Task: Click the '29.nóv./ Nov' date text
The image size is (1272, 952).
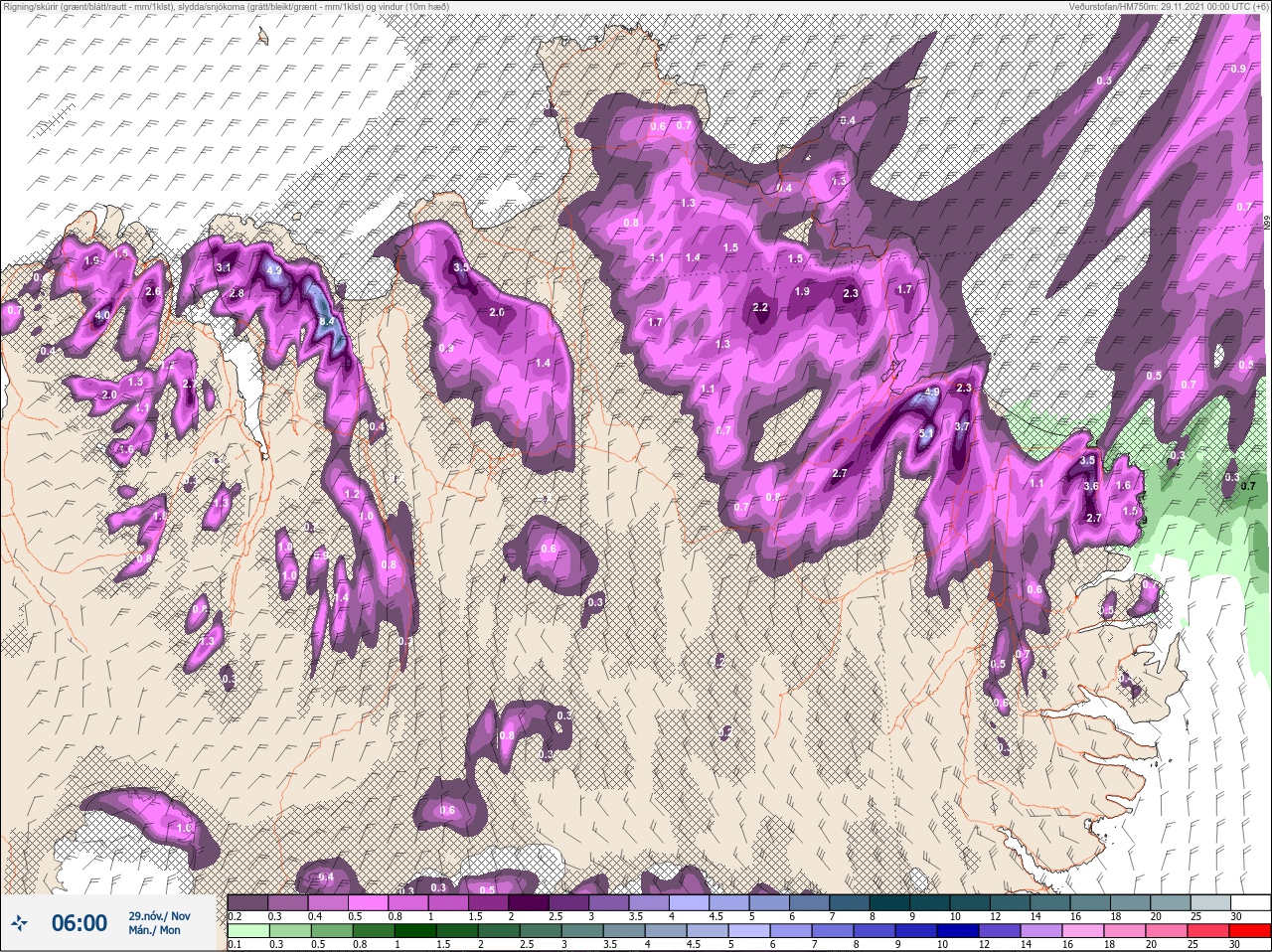Action: [159, 915]
